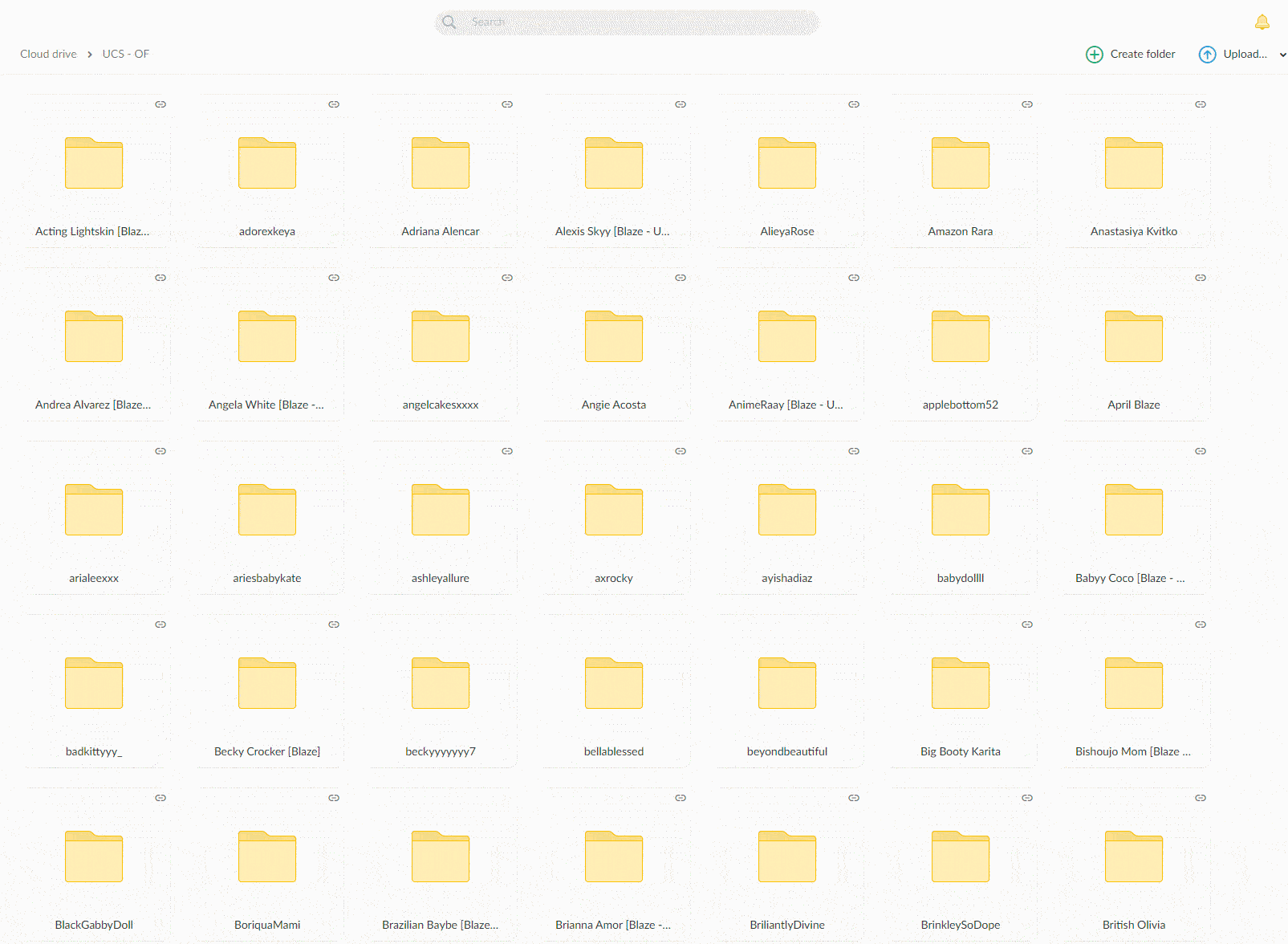Click the 'AlieyaRose' folder name
The height and width of the screenshot is (944, 1288).
click(787, 231)
